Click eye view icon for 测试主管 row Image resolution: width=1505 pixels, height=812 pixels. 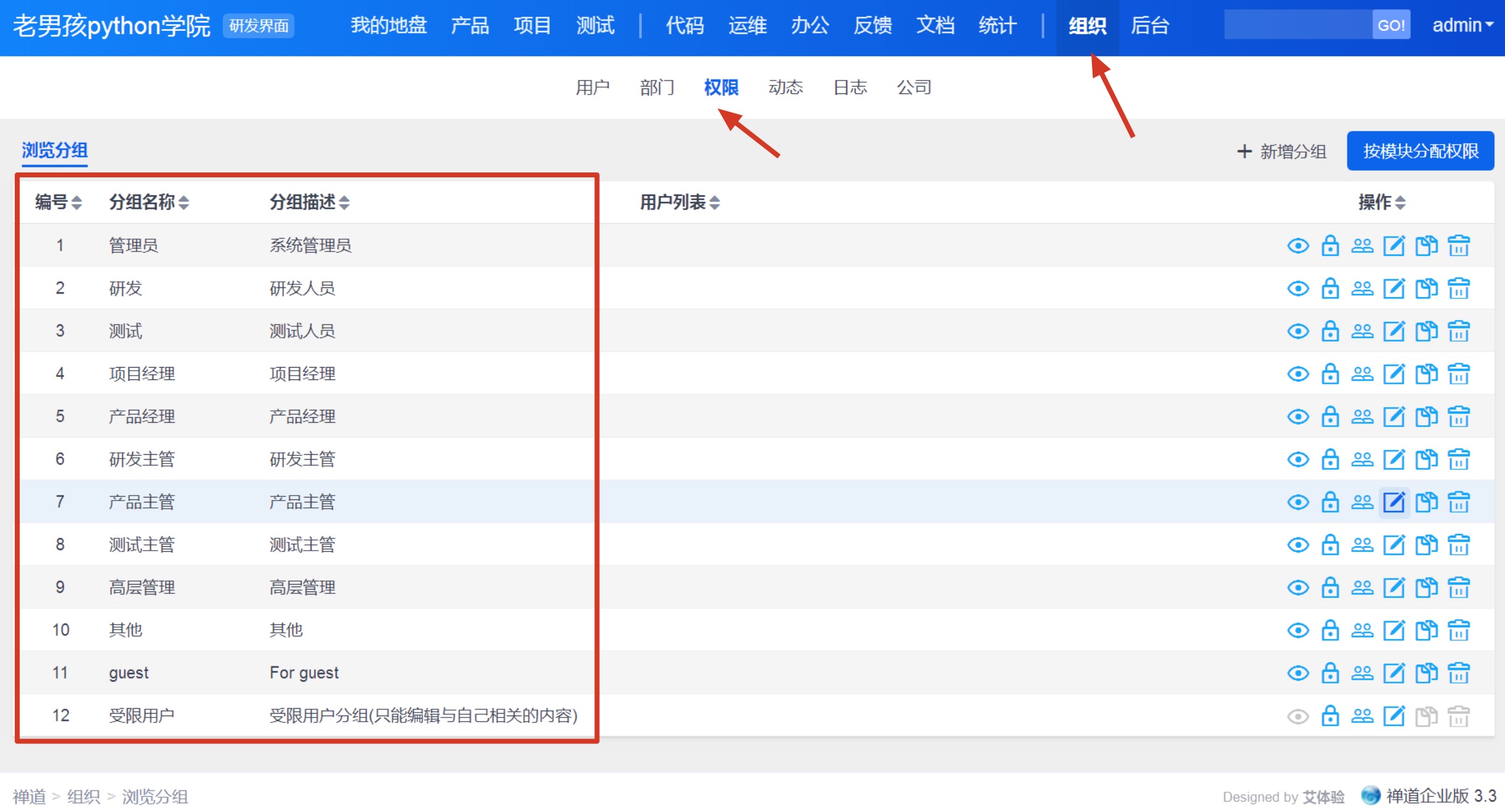1298,544
